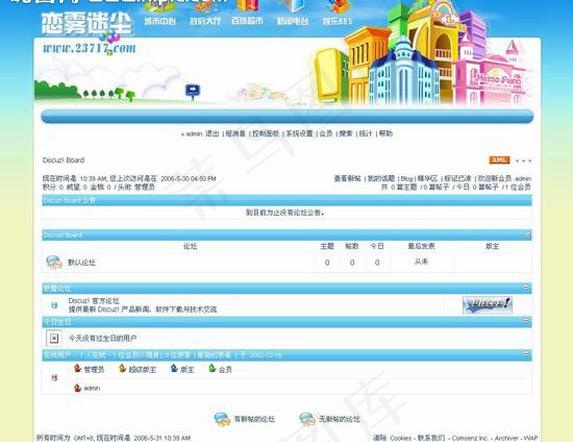The height and width of the screenshot is (442, 573).
Task: Click the admin username in online list
Action: (92, 388)
